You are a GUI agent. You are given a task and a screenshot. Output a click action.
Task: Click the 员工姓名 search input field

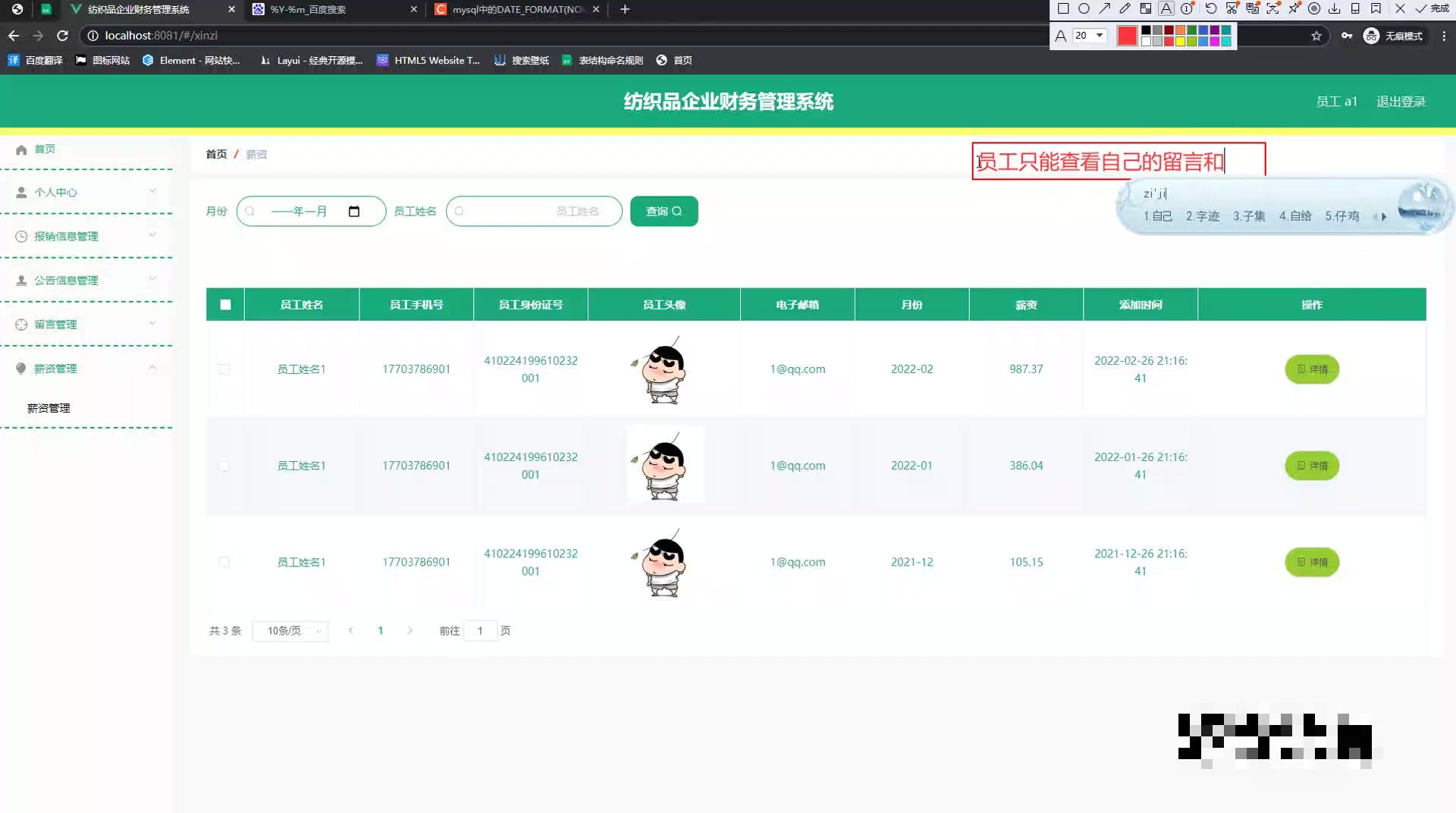pyautogui.click(x=535, y=211)
